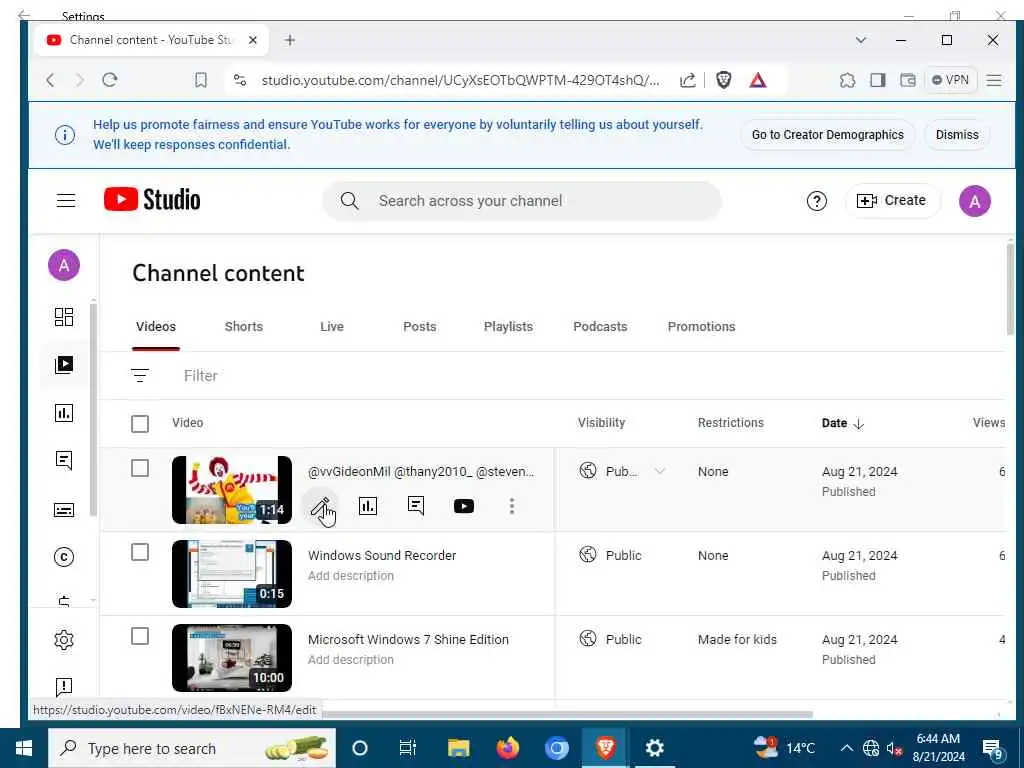Image resolution: width=1024 pixels, height=768 pixels.
Task: Open the tab search chevron in browser
Action: (x=861, y=40)
